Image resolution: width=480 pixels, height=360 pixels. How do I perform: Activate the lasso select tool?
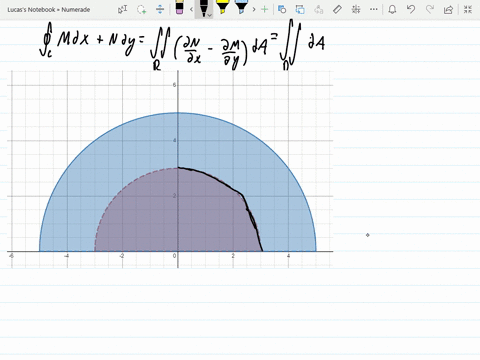coord(142,9)
